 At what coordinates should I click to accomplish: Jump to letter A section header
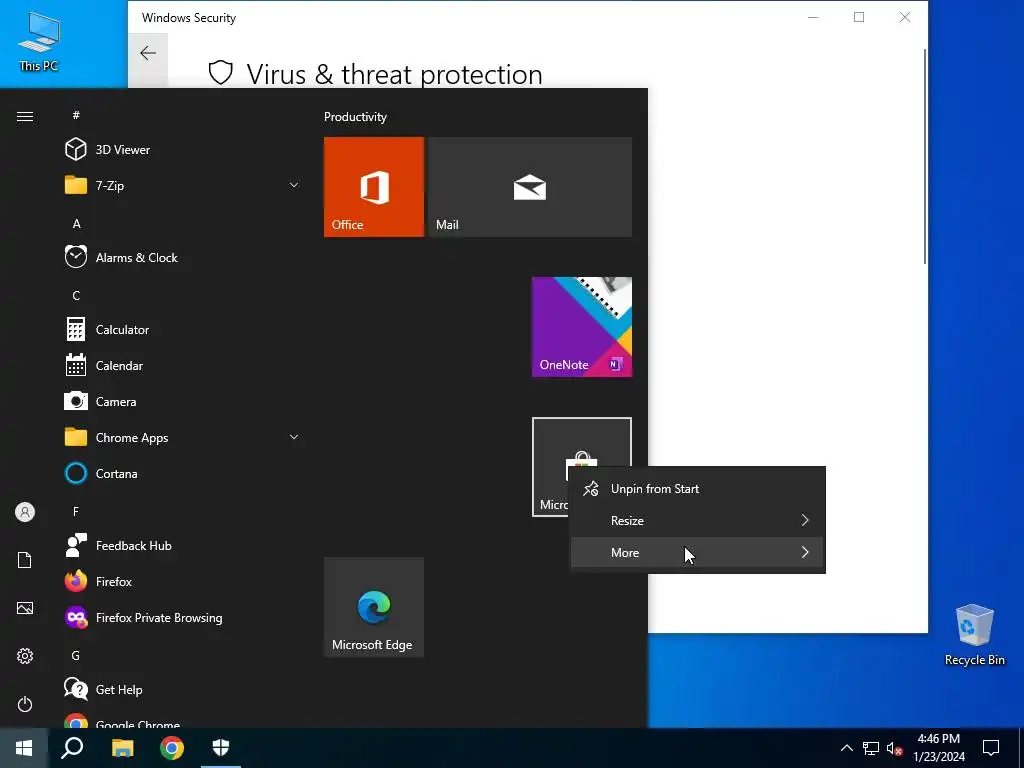(x=76, y=224)
